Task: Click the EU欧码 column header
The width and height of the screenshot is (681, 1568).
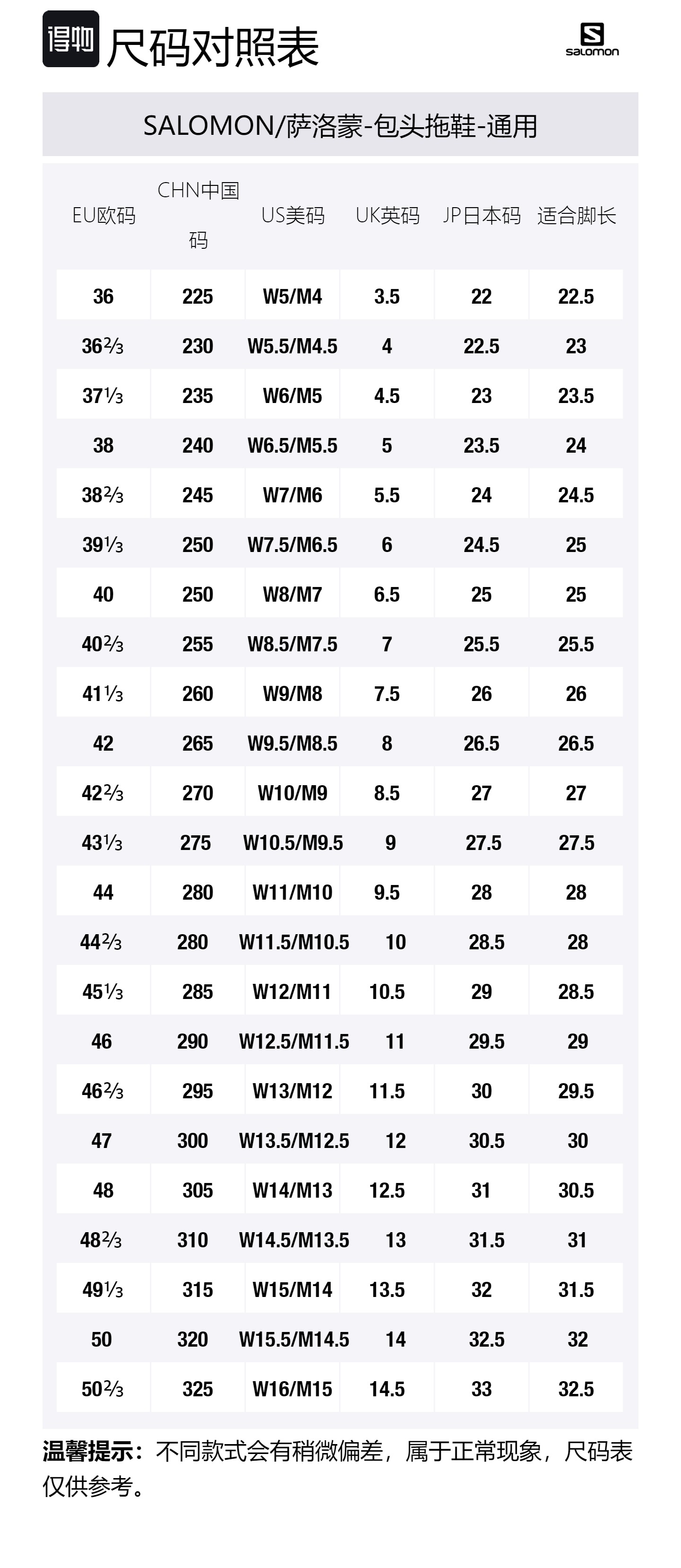Action: coord(104,216)
